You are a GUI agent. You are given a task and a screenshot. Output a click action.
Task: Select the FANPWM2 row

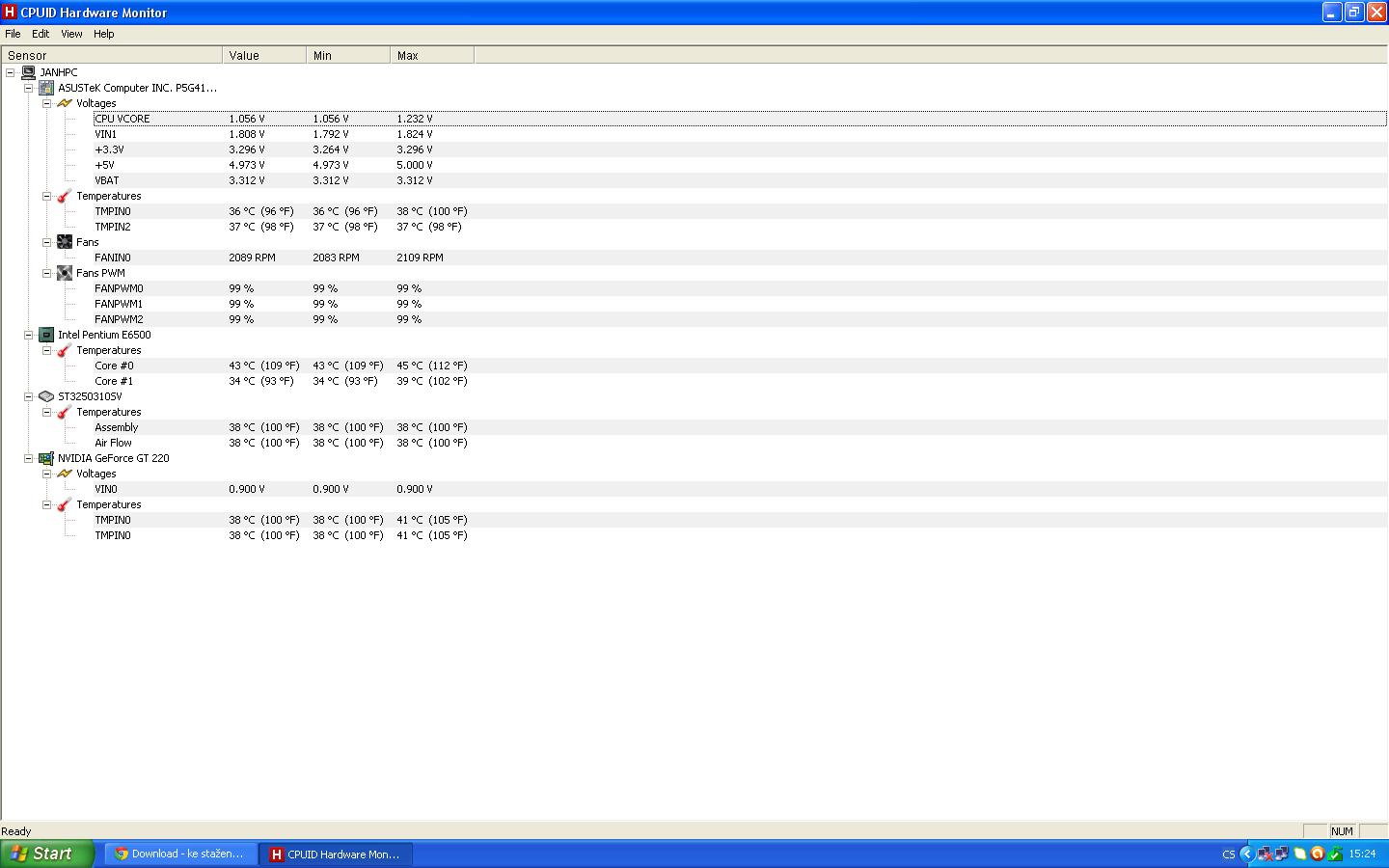(x=740, y=319)
